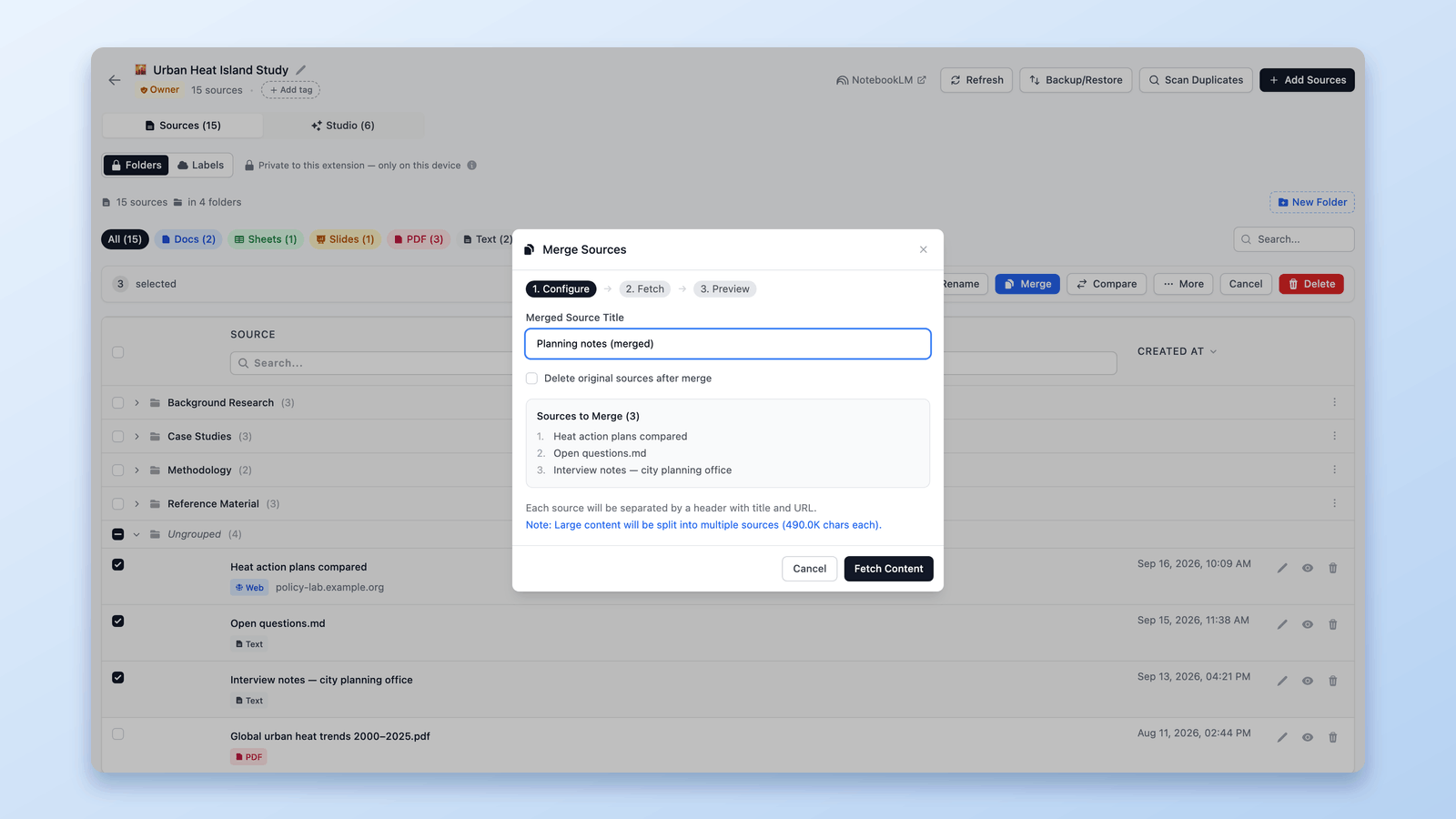Switch to Labels view
The image size is (1456, 819).
(201, 165)
